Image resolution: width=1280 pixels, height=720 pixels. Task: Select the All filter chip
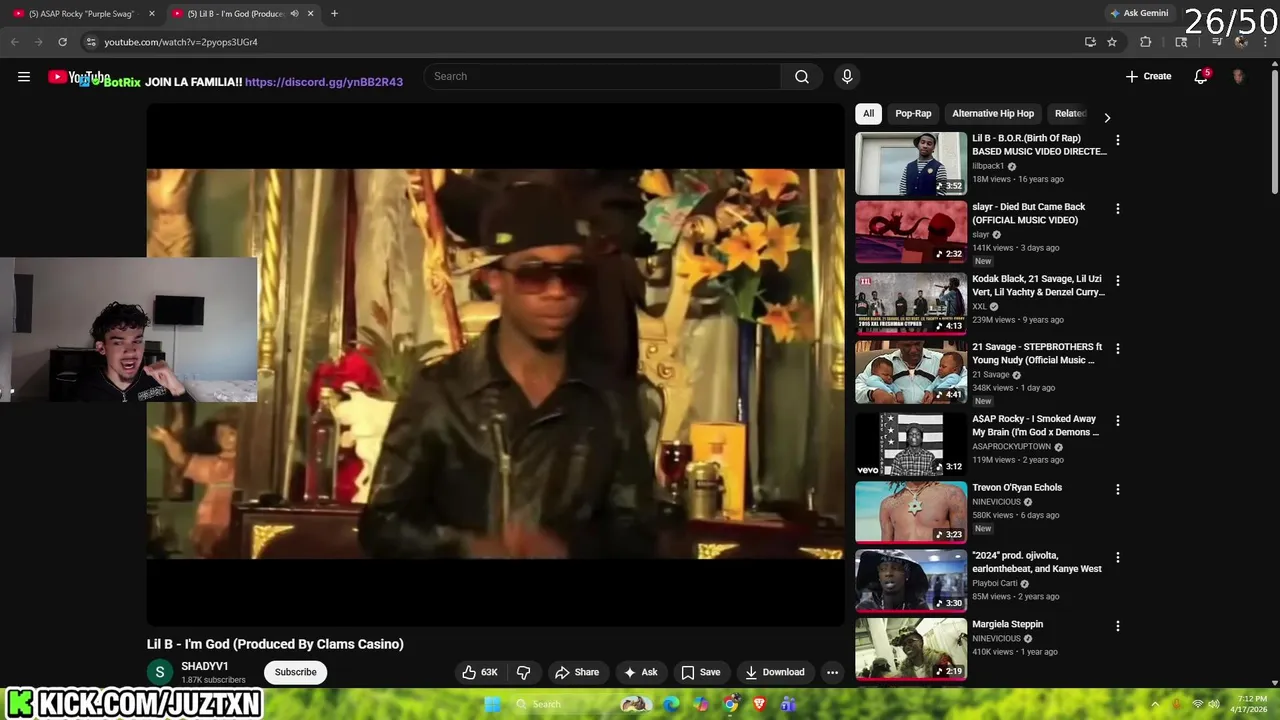point(868,114)
